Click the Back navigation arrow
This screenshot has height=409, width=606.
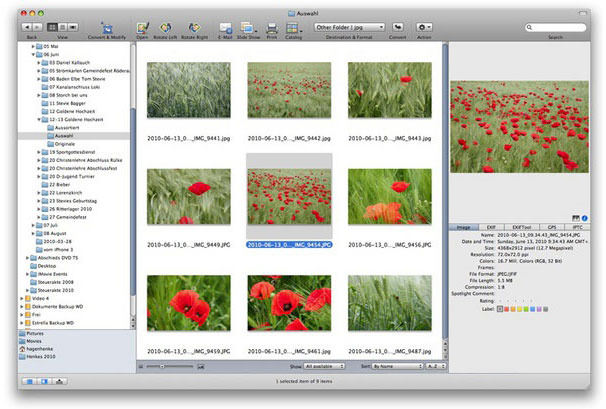25,25
